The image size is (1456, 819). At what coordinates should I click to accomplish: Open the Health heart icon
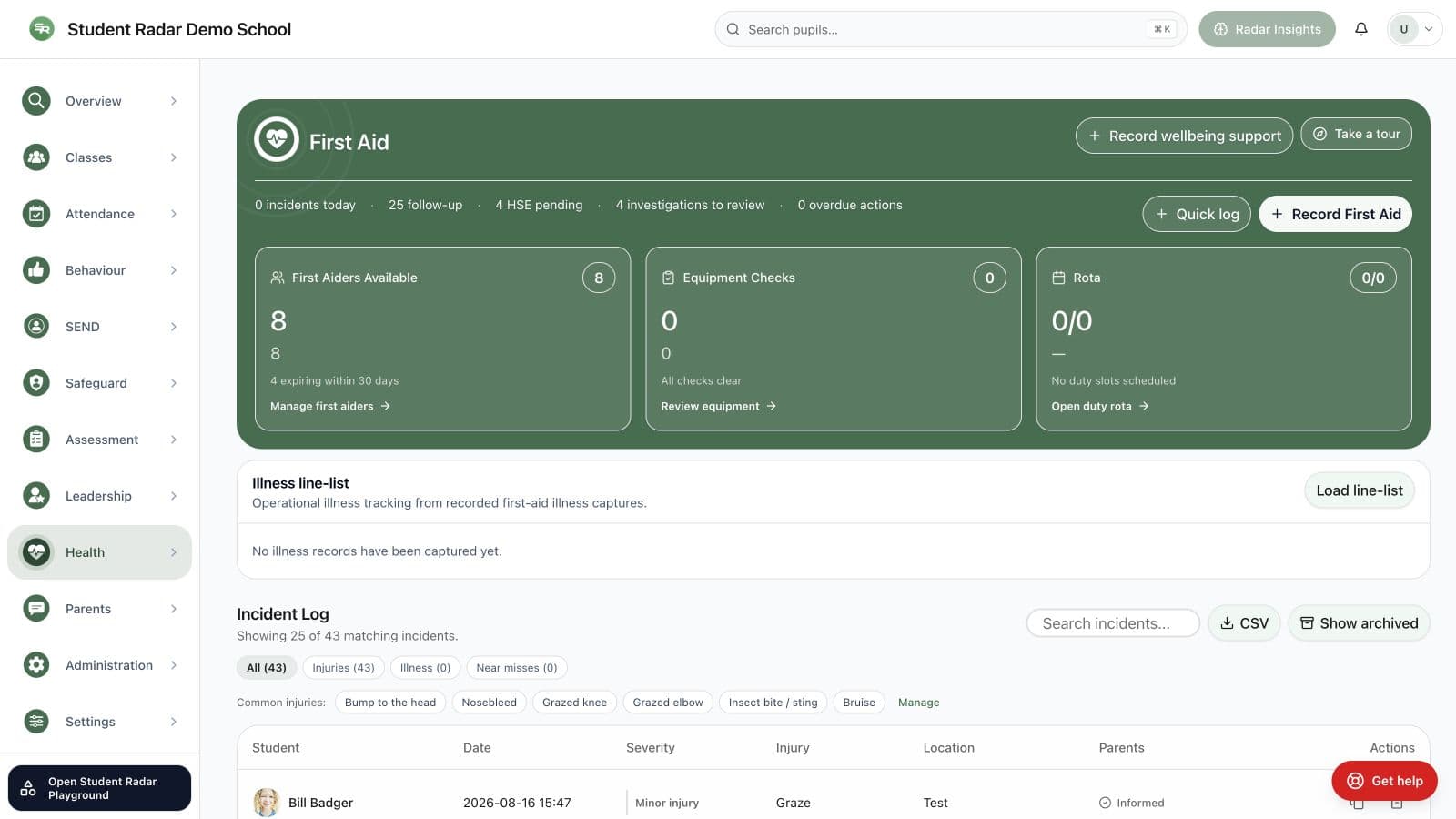coord(36,552)
